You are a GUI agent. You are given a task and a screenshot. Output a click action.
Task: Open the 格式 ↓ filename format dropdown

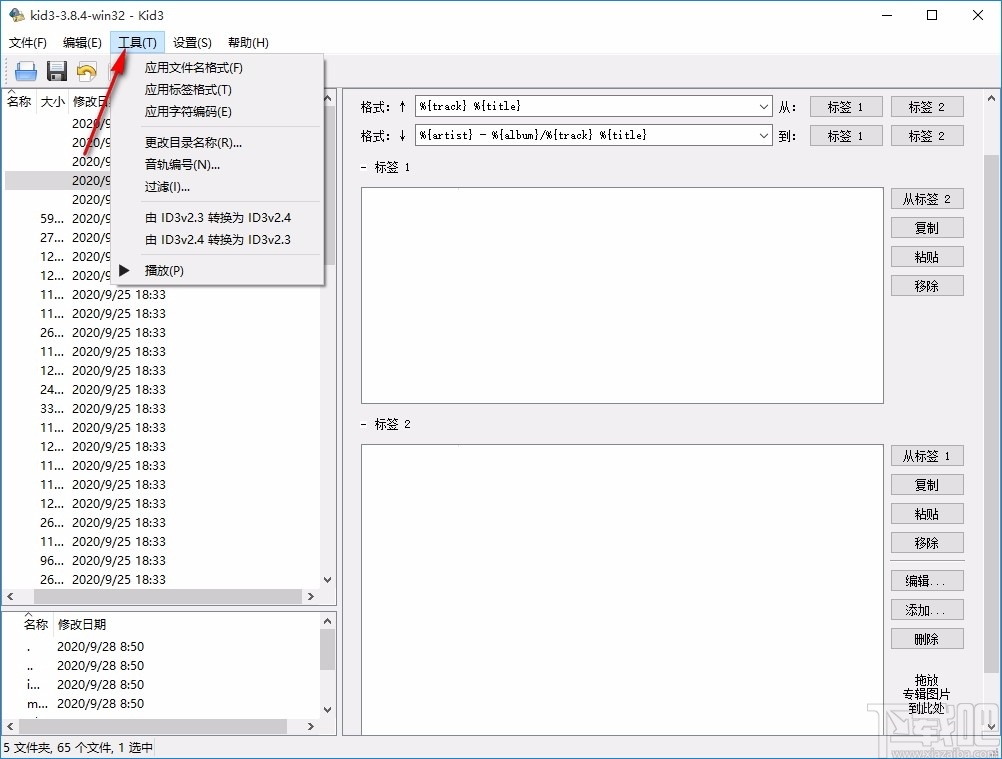[764, 135]
